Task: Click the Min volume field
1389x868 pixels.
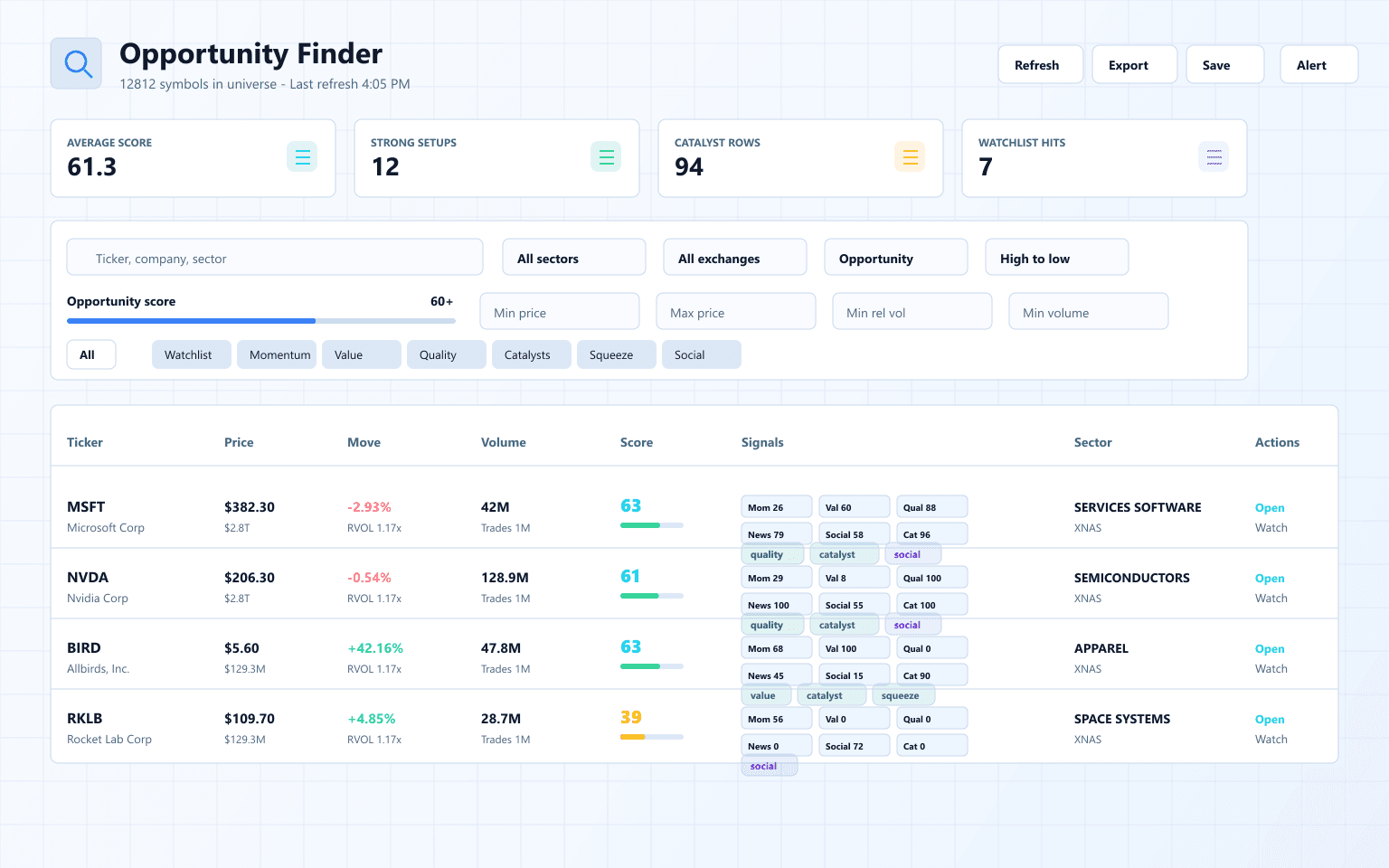Action: click(1089, 311)
